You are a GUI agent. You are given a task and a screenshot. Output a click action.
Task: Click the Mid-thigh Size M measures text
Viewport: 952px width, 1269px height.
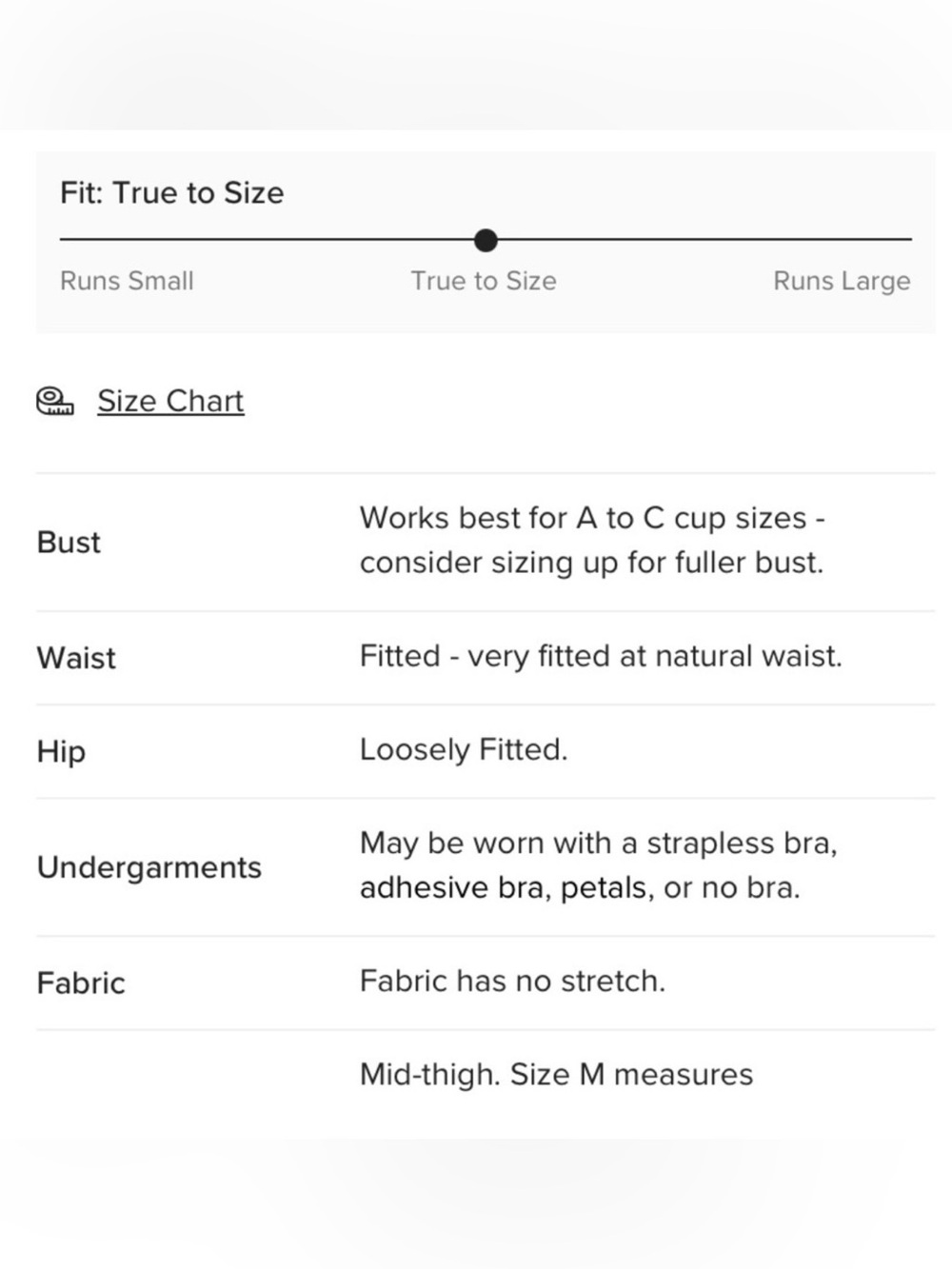[x=556, y=1075]
